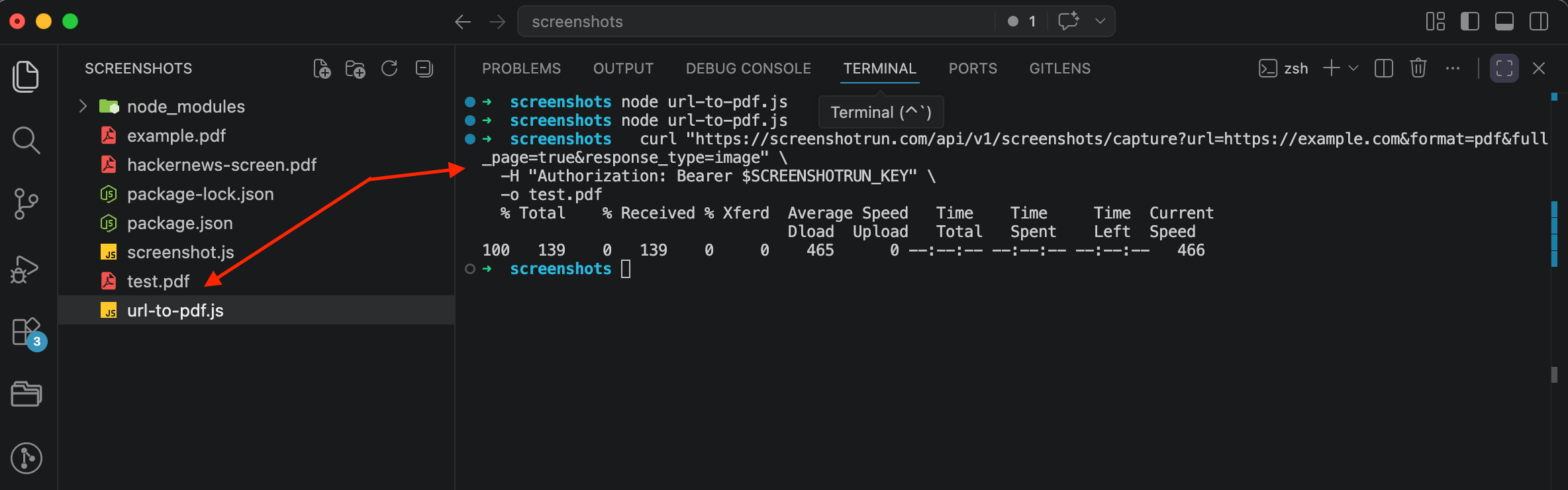1568x490 pixels.
Task: Open package.json file
Action: tap(256, 222)
